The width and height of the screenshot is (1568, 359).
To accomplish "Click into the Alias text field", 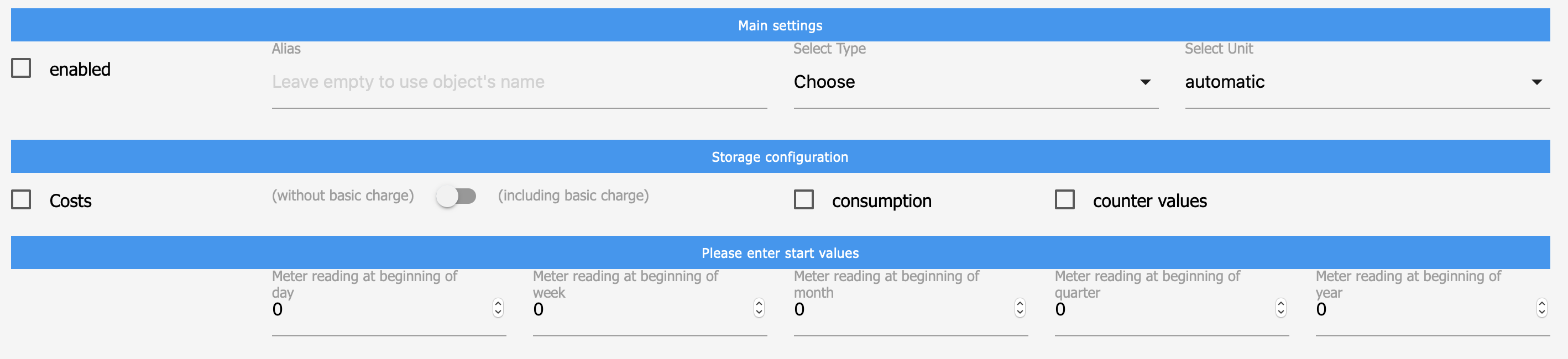I will pos(518,82).
